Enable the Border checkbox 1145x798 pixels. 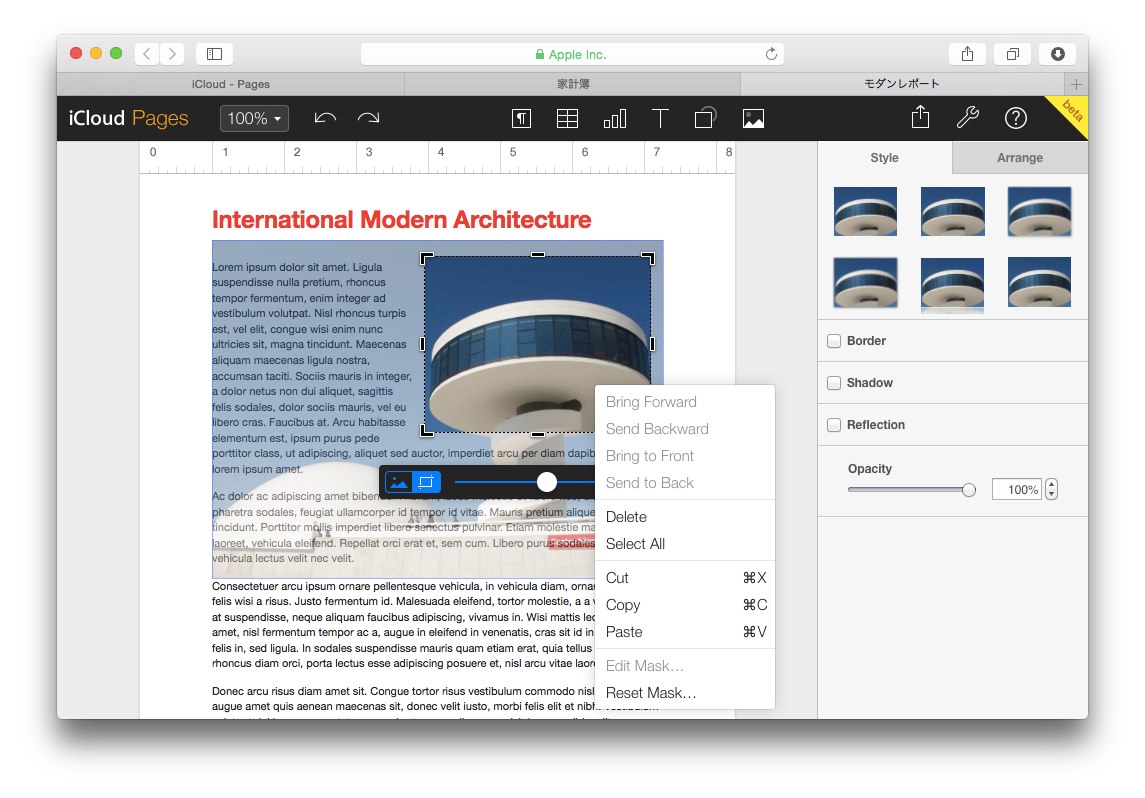(834, 341)
